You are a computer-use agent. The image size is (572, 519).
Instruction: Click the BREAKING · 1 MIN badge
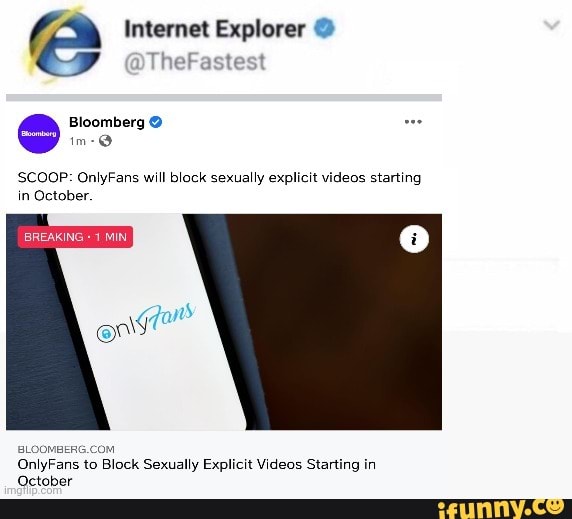pyautogui.click(x=75, y=237)
